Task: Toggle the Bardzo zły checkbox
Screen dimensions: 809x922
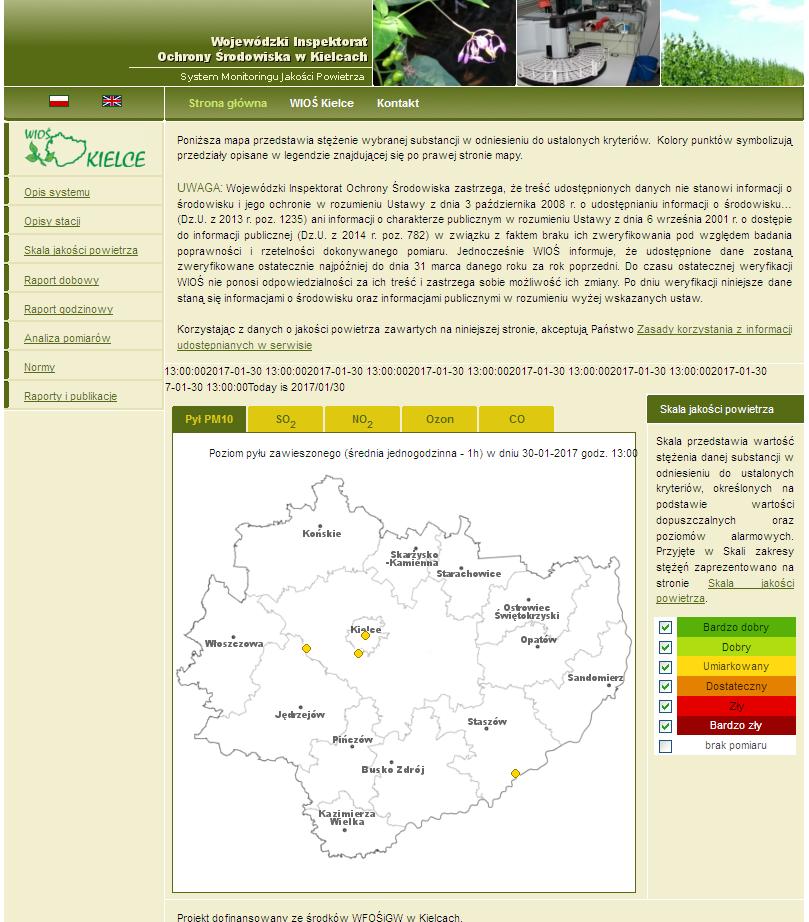Action: pyautogui.click(x=665, y=726)
